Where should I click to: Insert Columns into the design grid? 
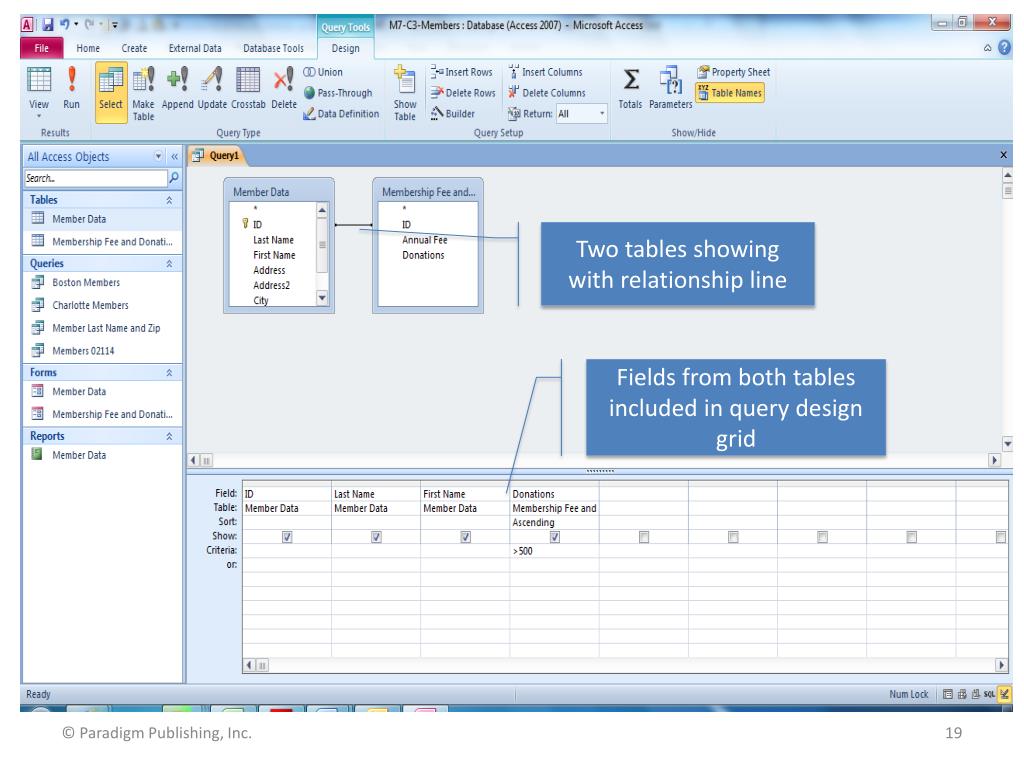(545, 72)
